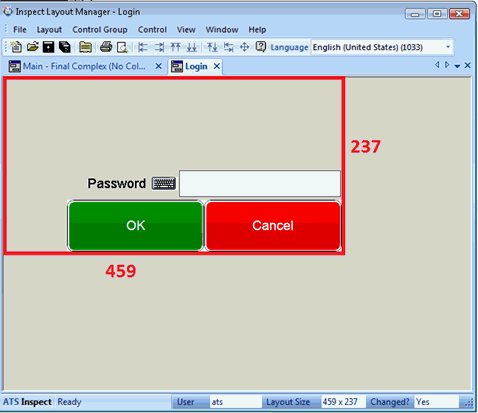Open the Control Group menu

coord(100,30)
